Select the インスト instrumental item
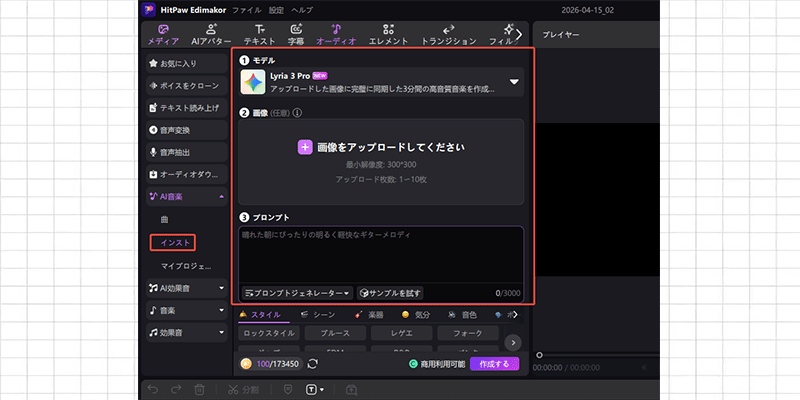 (x=173, y=243)
